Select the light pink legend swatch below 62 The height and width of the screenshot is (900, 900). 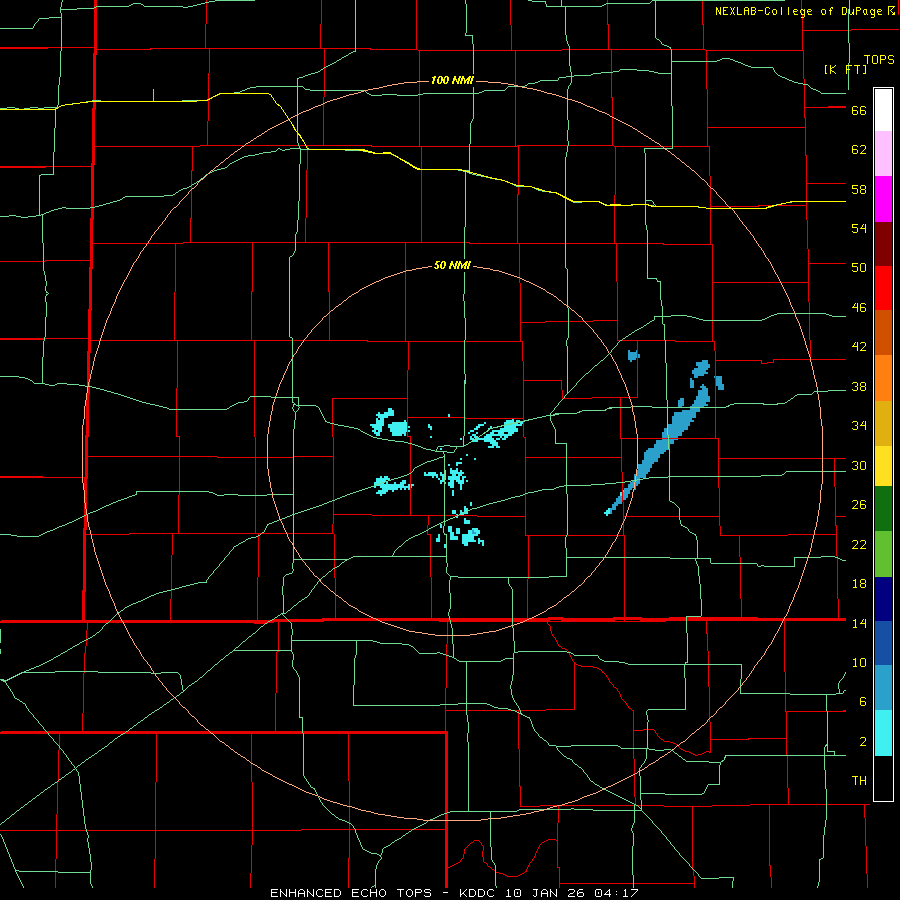(x=883, y=154)
